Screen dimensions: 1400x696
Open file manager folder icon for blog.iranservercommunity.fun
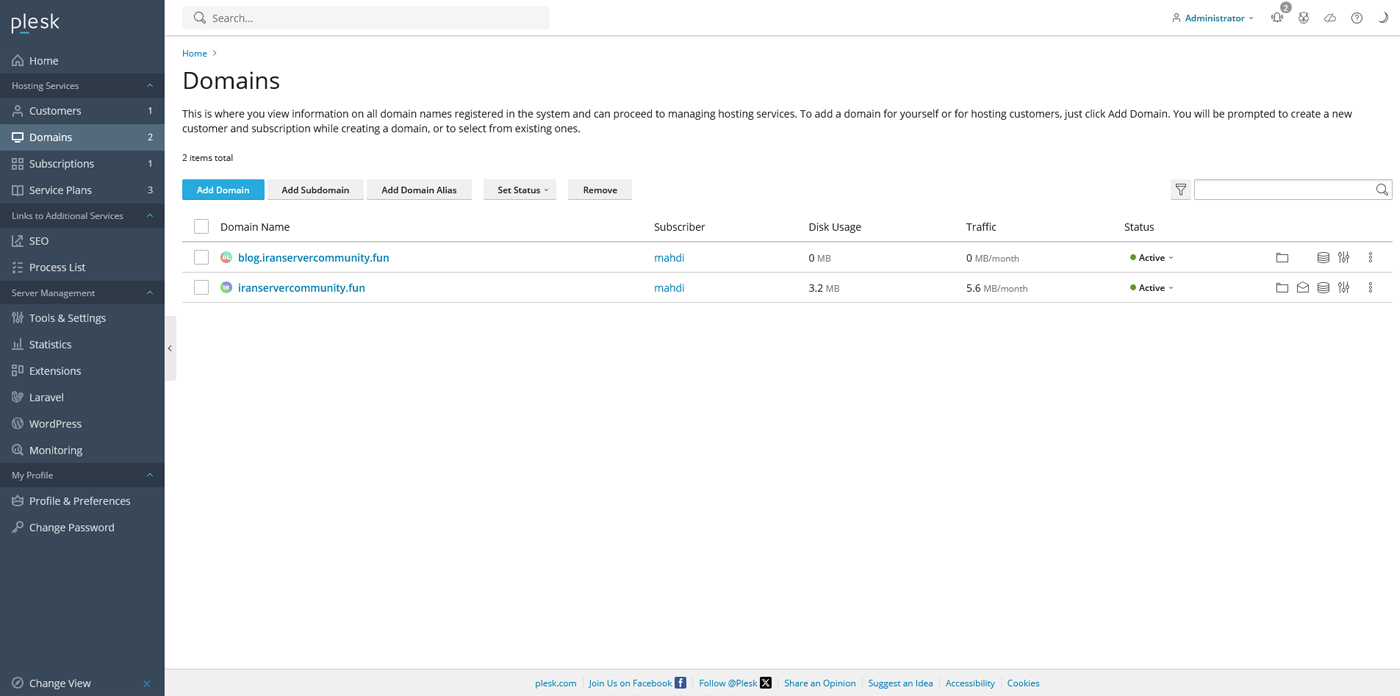click(x=1282, y=258)
